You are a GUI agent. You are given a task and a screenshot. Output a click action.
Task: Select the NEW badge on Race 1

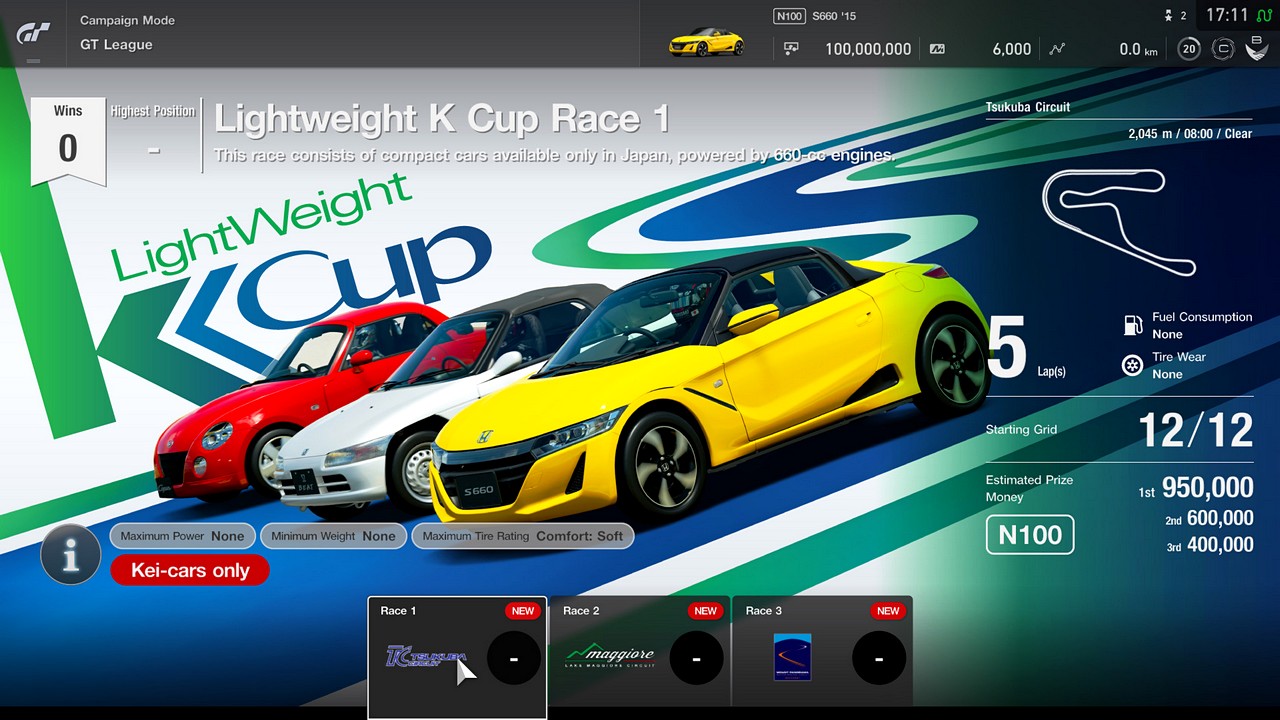[x=523, y=610]
